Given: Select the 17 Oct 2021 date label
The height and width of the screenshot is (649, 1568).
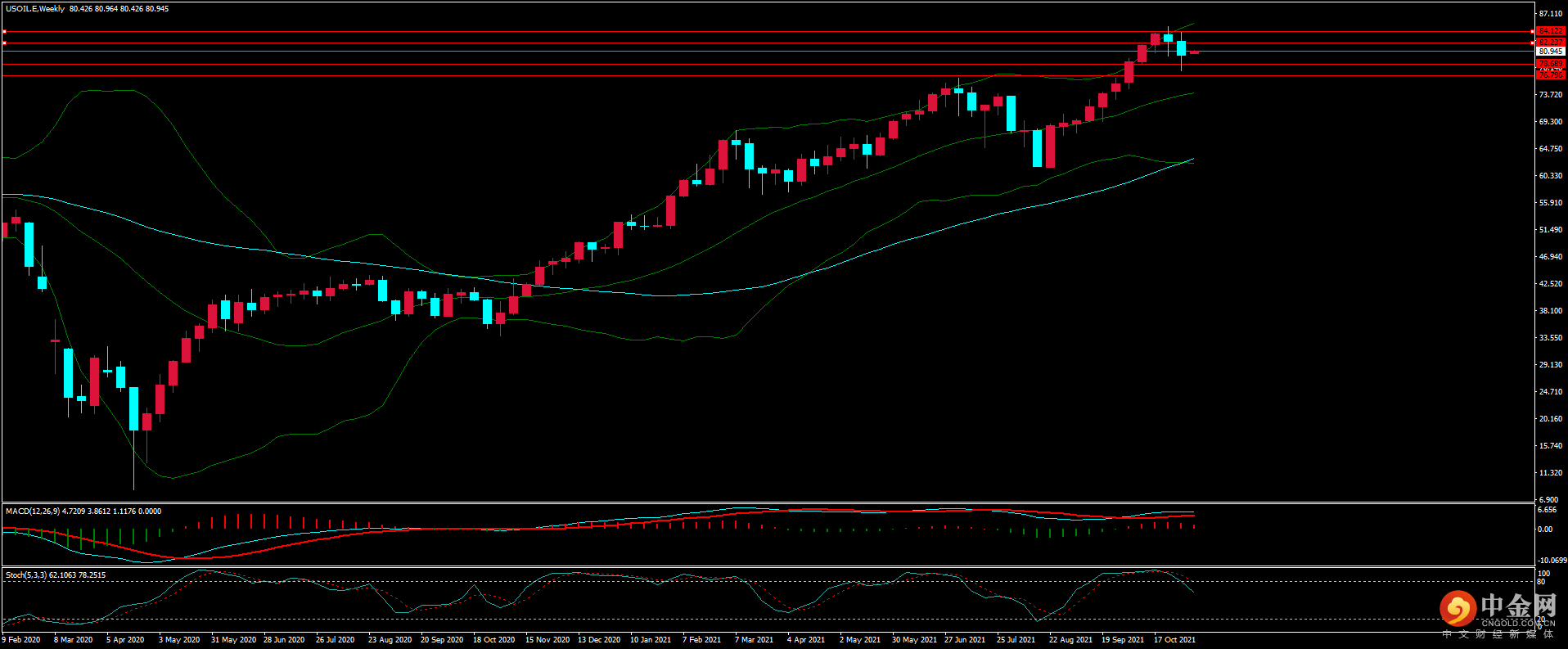Looking at the screenshot, I should [1174, 640].
